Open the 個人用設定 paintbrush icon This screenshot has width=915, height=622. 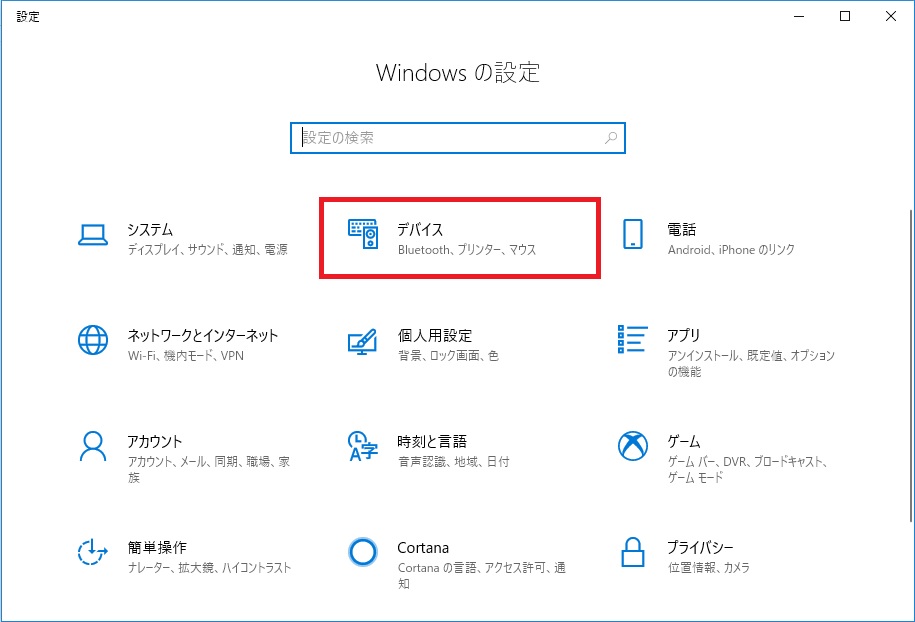362,341
